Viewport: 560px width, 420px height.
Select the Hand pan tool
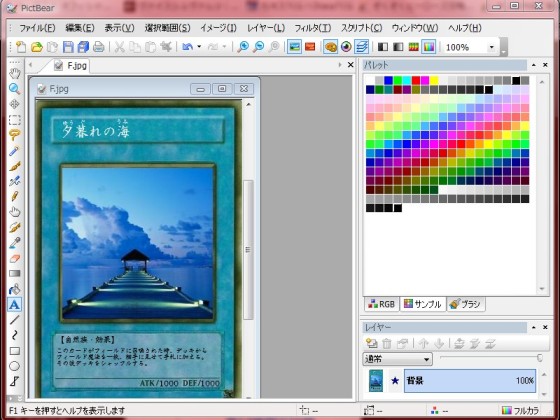point(14,74)
